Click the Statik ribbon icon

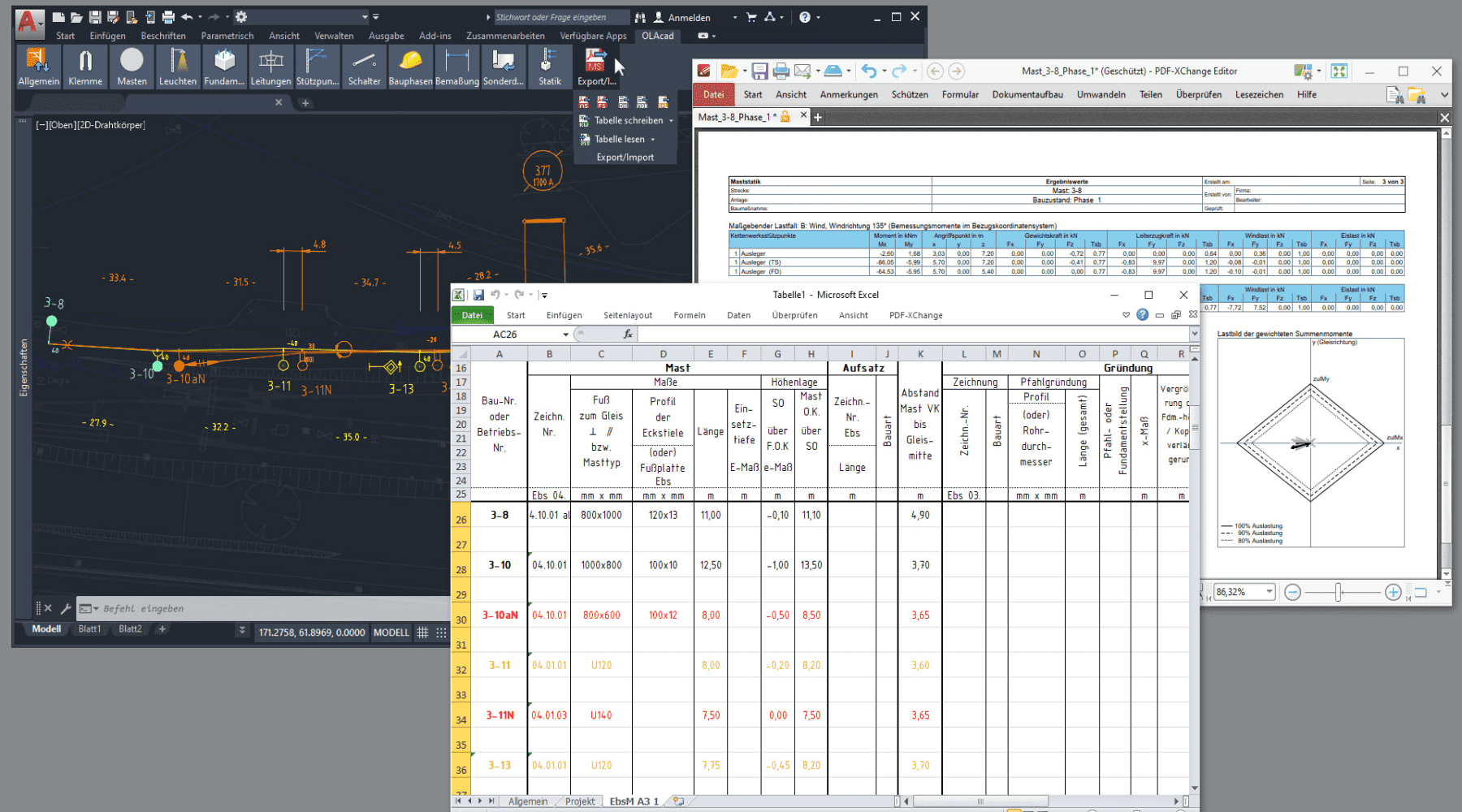pyautogui.click(x=549, y=66)
